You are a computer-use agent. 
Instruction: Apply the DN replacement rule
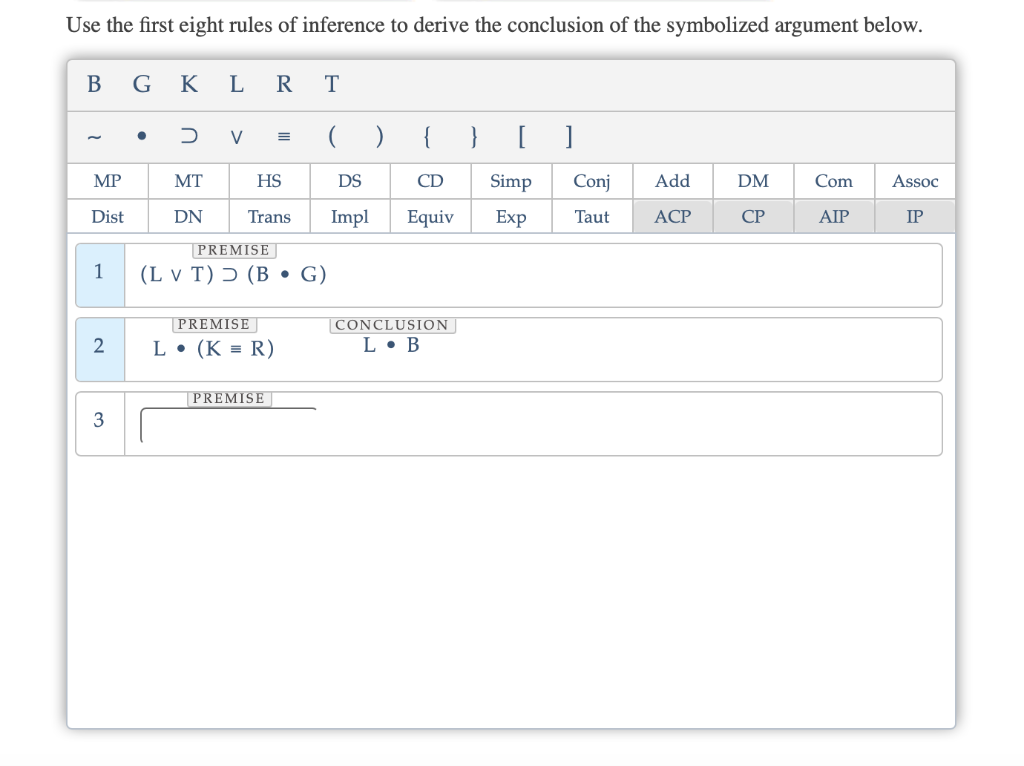[x=188, y=216]
